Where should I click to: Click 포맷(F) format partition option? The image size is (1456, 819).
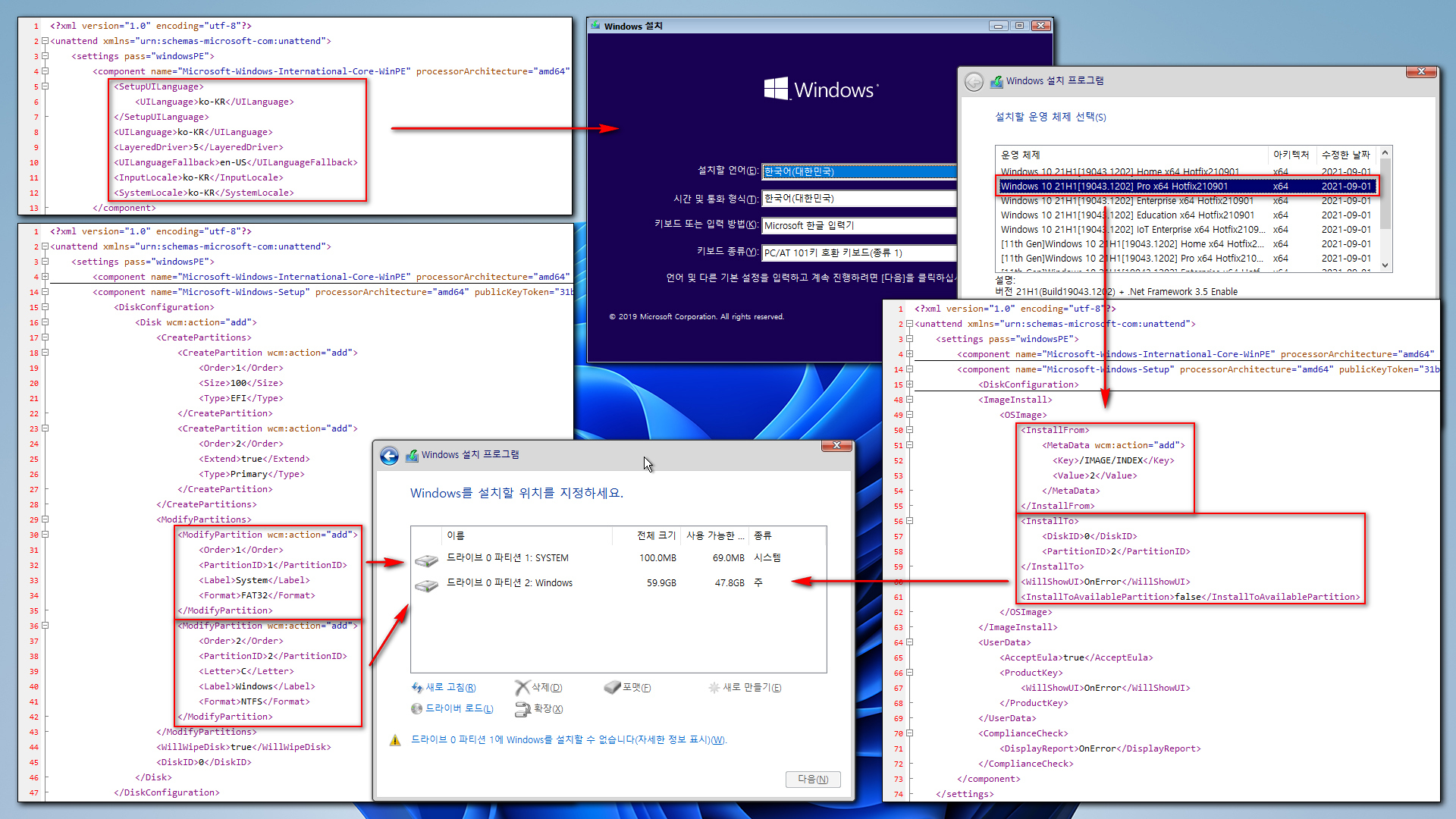(x=628, y=688)
